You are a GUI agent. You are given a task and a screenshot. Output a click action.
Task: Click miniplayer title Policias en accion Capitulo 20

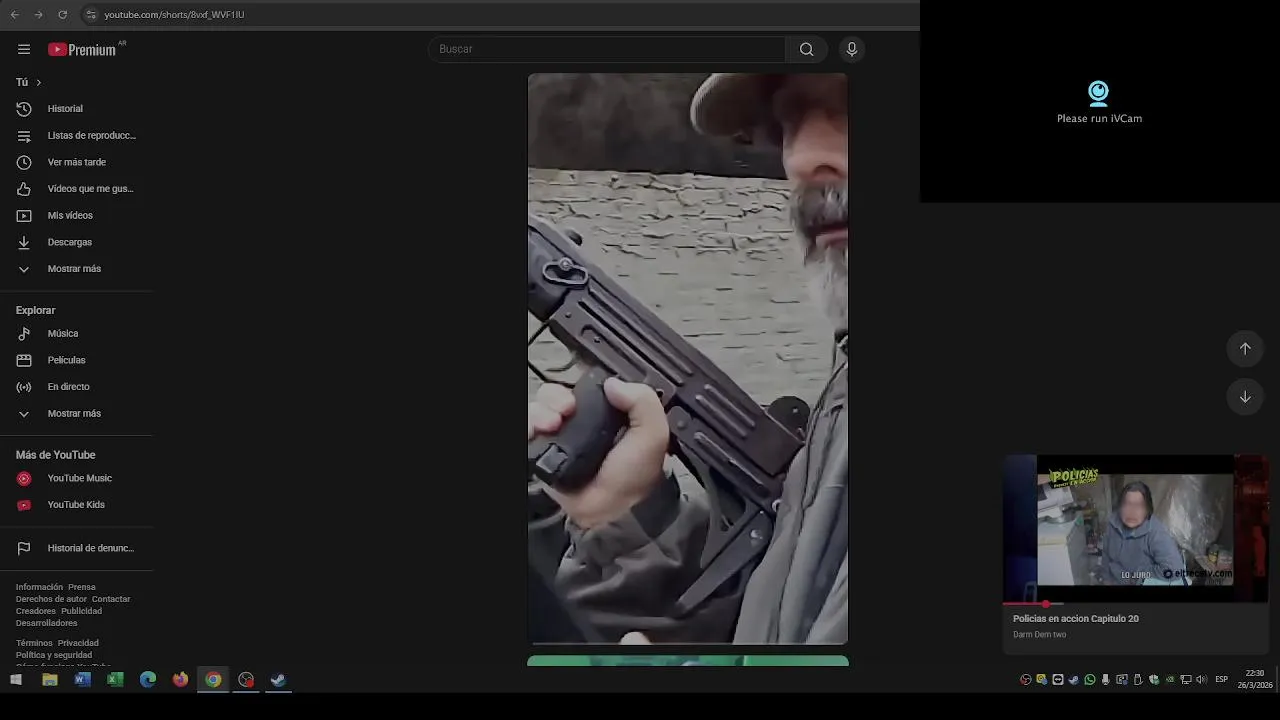point(1076,619)
